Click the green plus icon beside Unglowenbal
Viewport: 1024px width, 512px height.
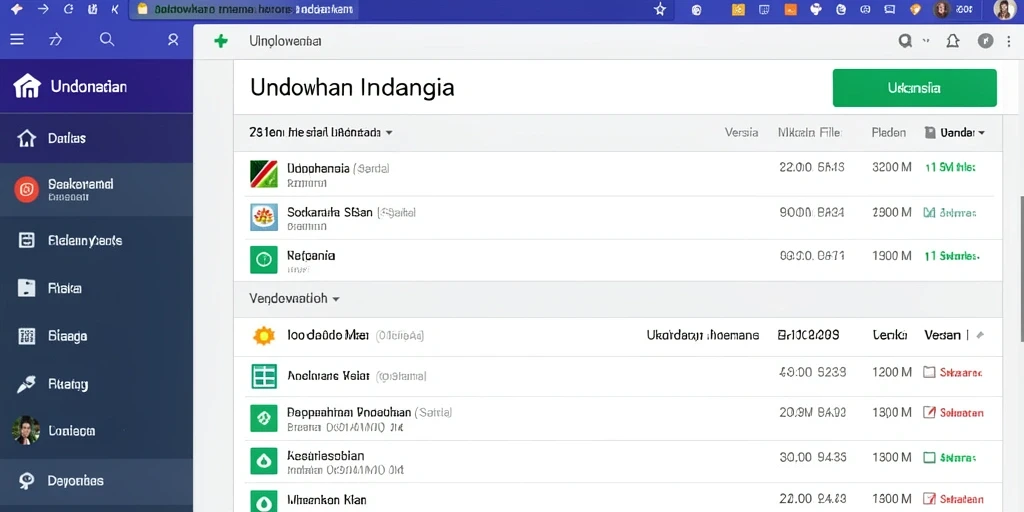[x=221, y=41]
